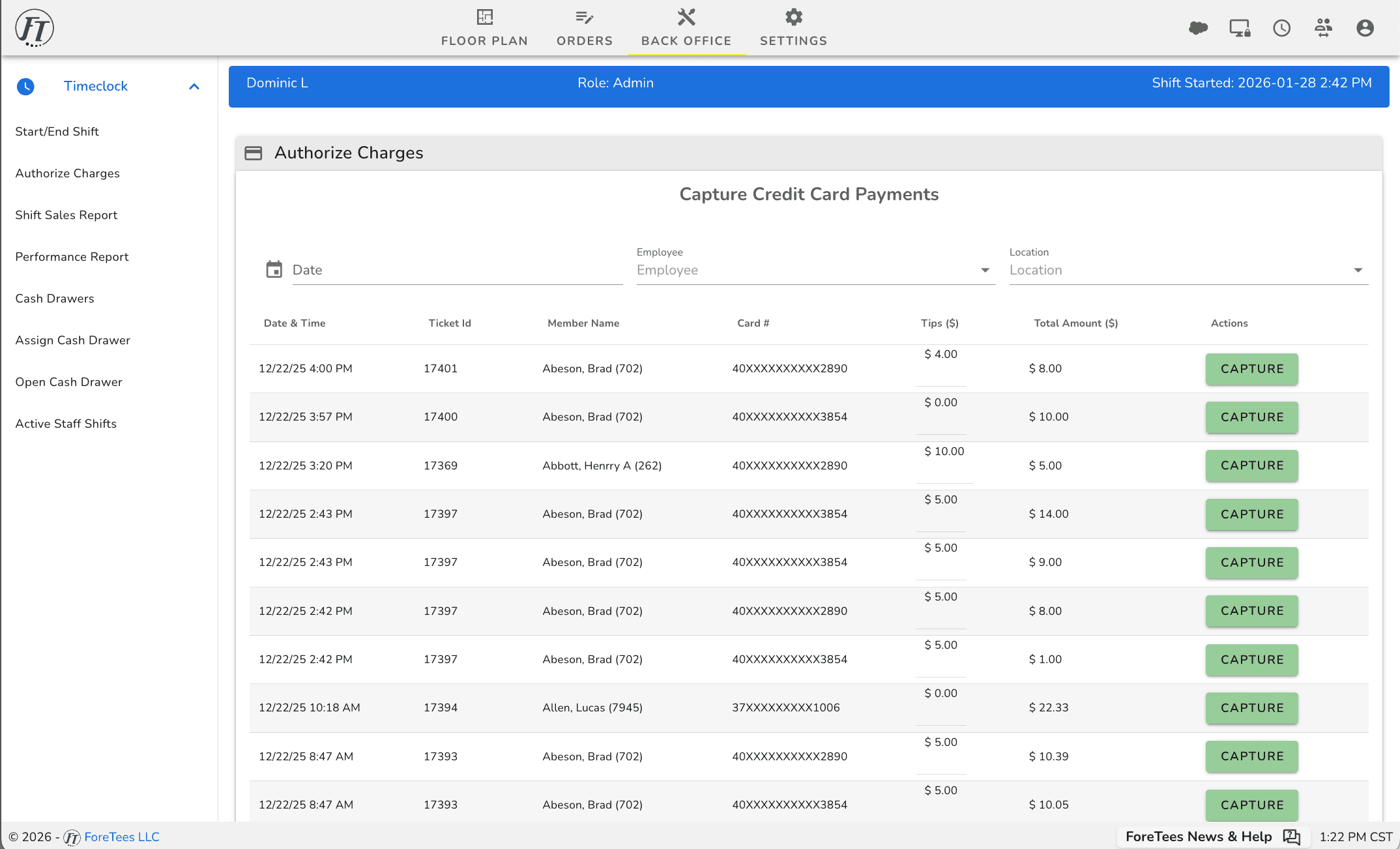Image resolution: width=1400 pixels, height=849 pixels.
Task: Click the blue Timeclock clock icon
Action: click(x=25, y=86)
